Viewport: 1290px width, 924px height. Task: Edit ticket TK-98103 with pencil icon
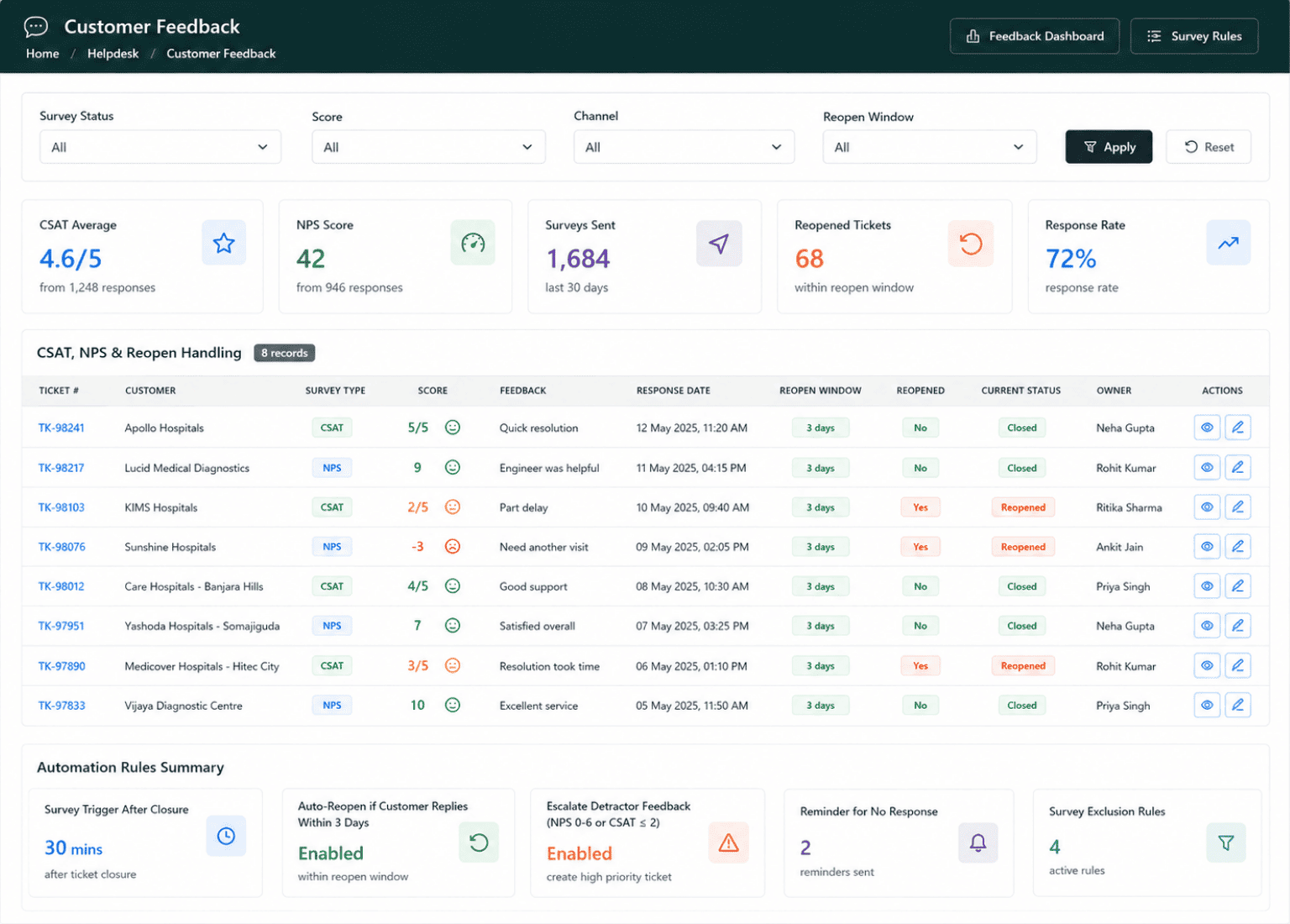point(1238,507)
